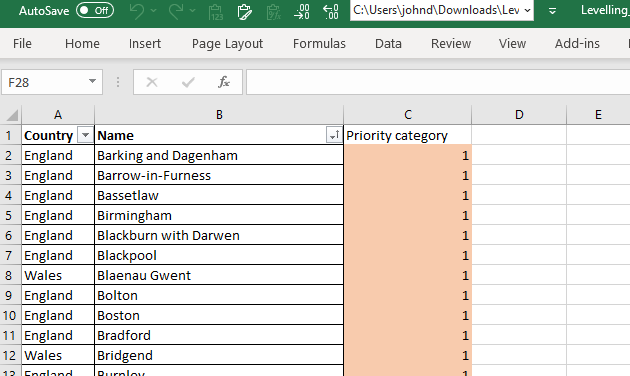Switch to the Data tab
Screen dimensions: 630x376
(389, 43)
